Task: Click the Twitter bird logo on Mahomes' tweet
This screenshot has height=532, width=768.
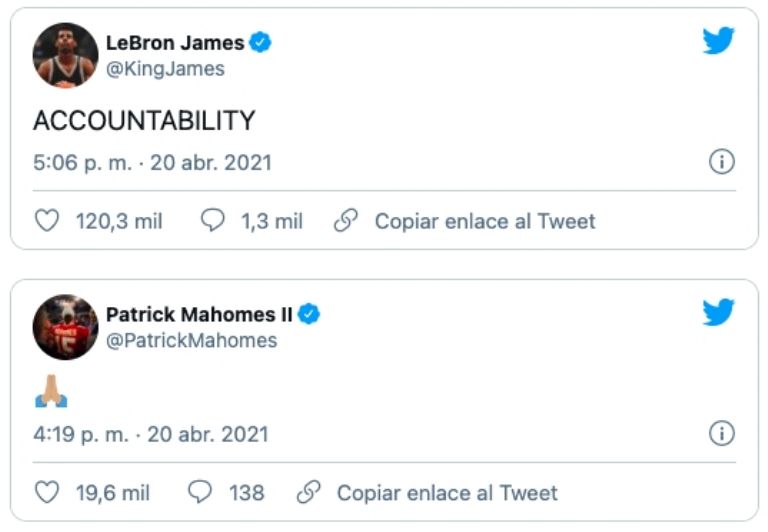Action: coord(718,313)
